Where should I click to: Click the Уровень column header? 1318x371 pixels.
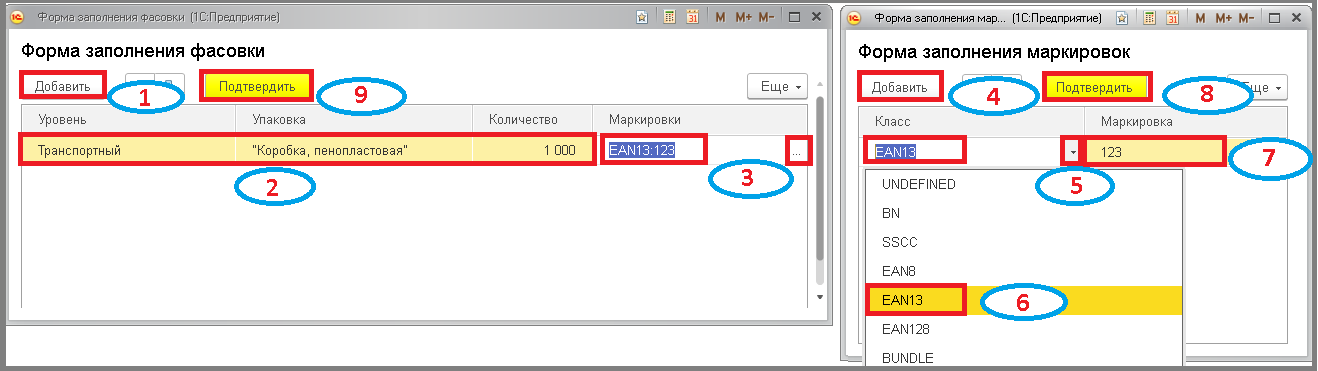[129, 120]
